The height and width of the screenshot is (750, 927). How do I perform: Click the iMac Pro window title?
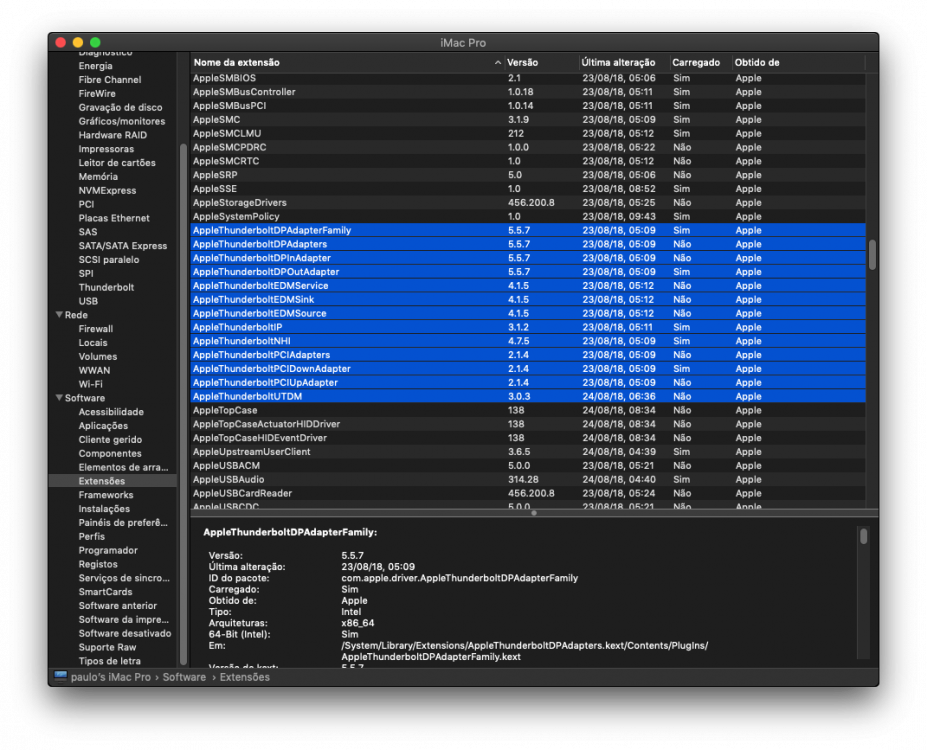coord(463,43)
